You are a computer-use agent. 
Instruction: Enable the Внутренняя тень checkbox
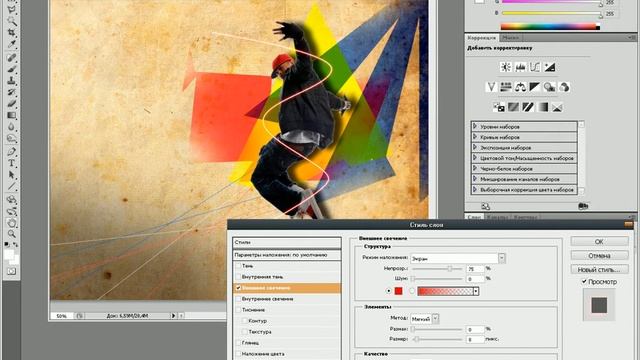[238, 277]
